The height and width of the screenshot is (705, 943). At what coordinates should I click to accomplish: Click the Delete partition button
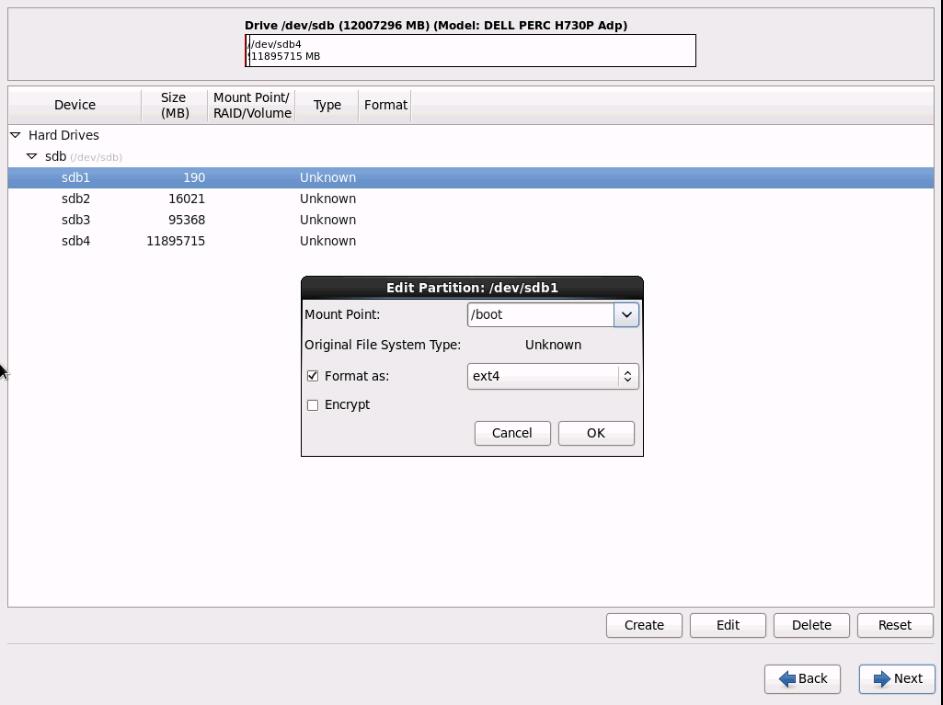(x=811, y=625)
